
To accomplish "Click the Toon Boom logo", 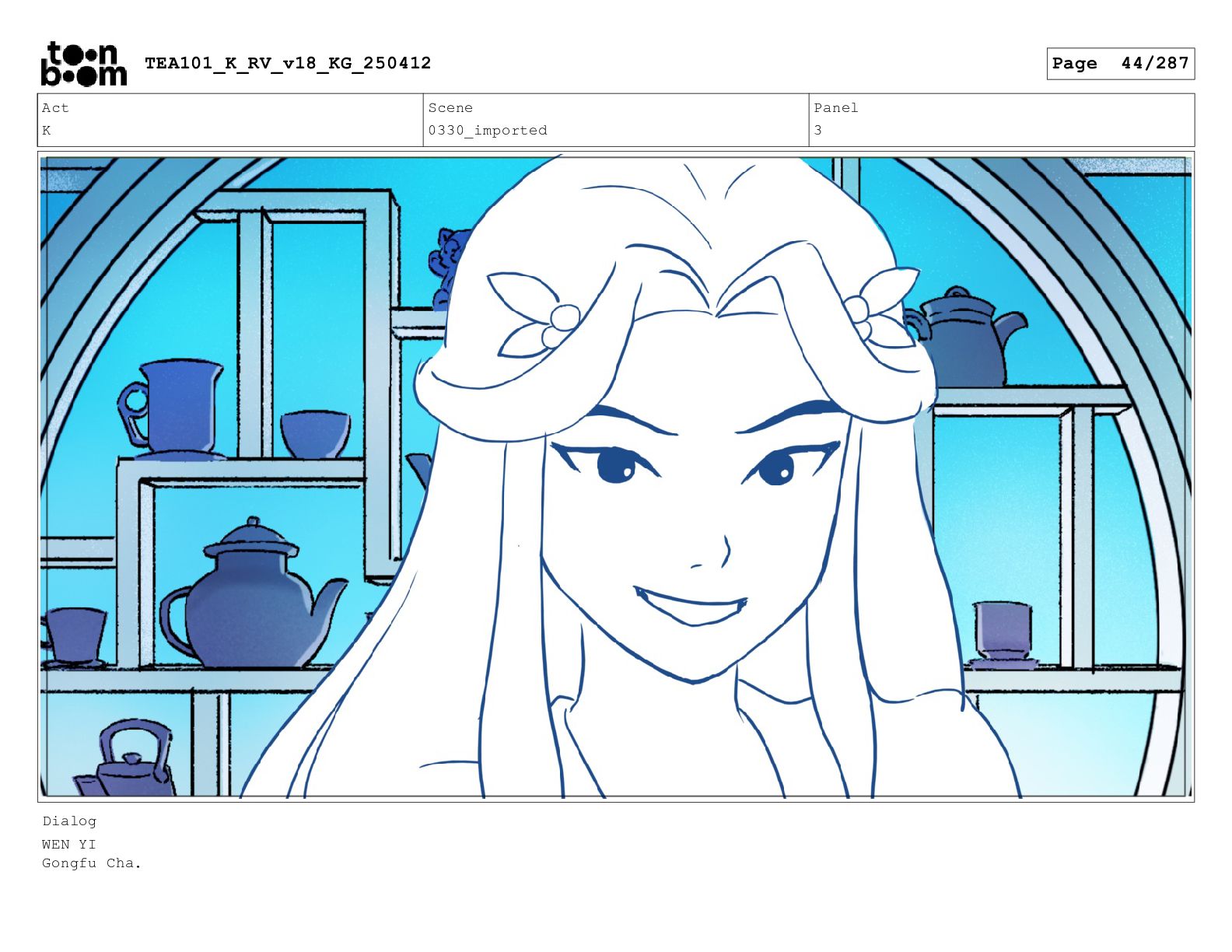I will pos(83,64).
